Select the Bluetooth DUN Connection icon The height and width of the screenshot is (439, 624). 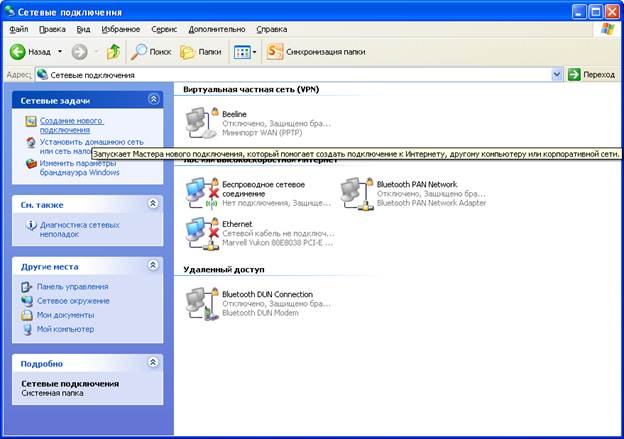point(203,304)
